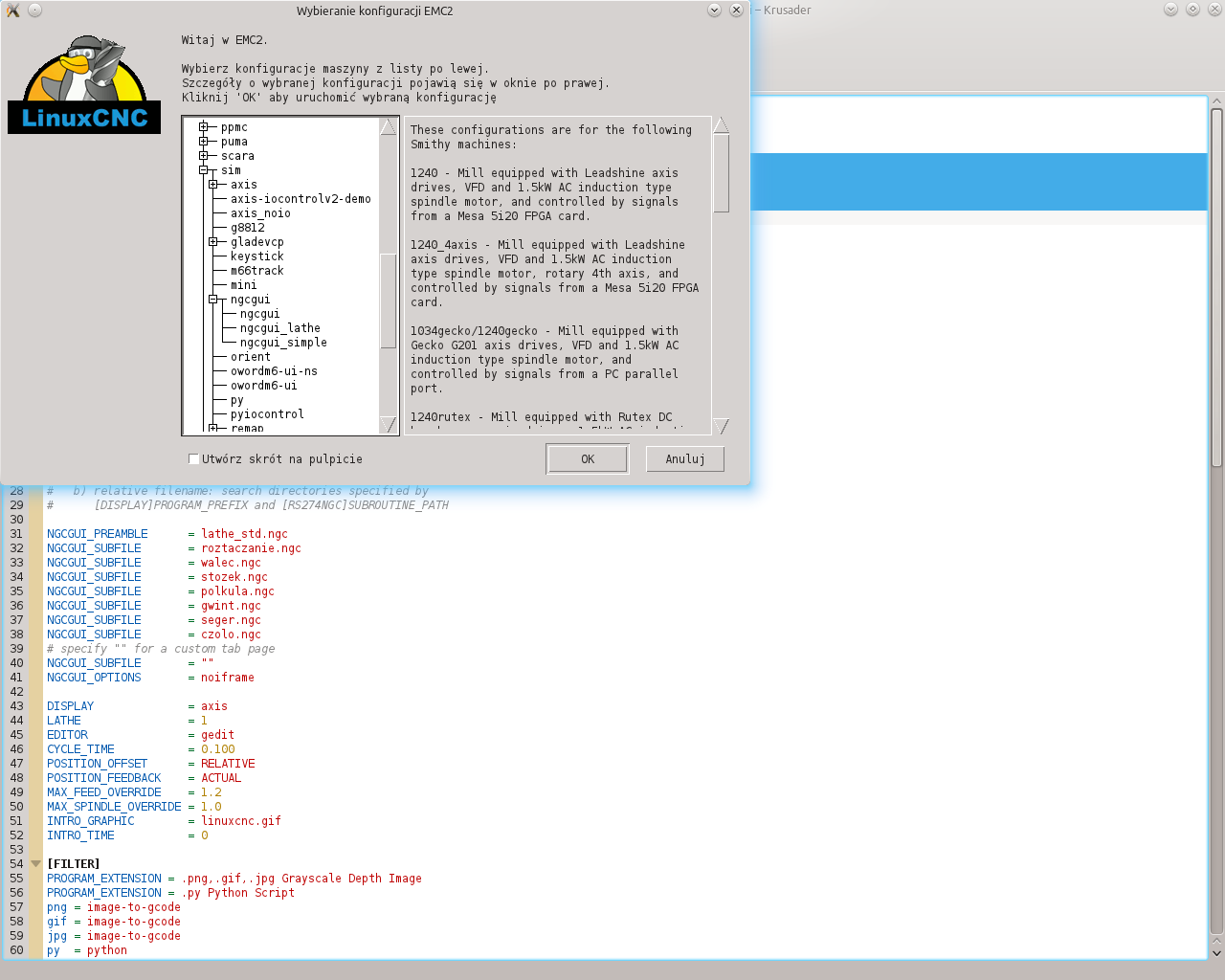Click 'linuxcnc.gif' value in editor
1225x980 pixels.
click(x=241, y=821)
